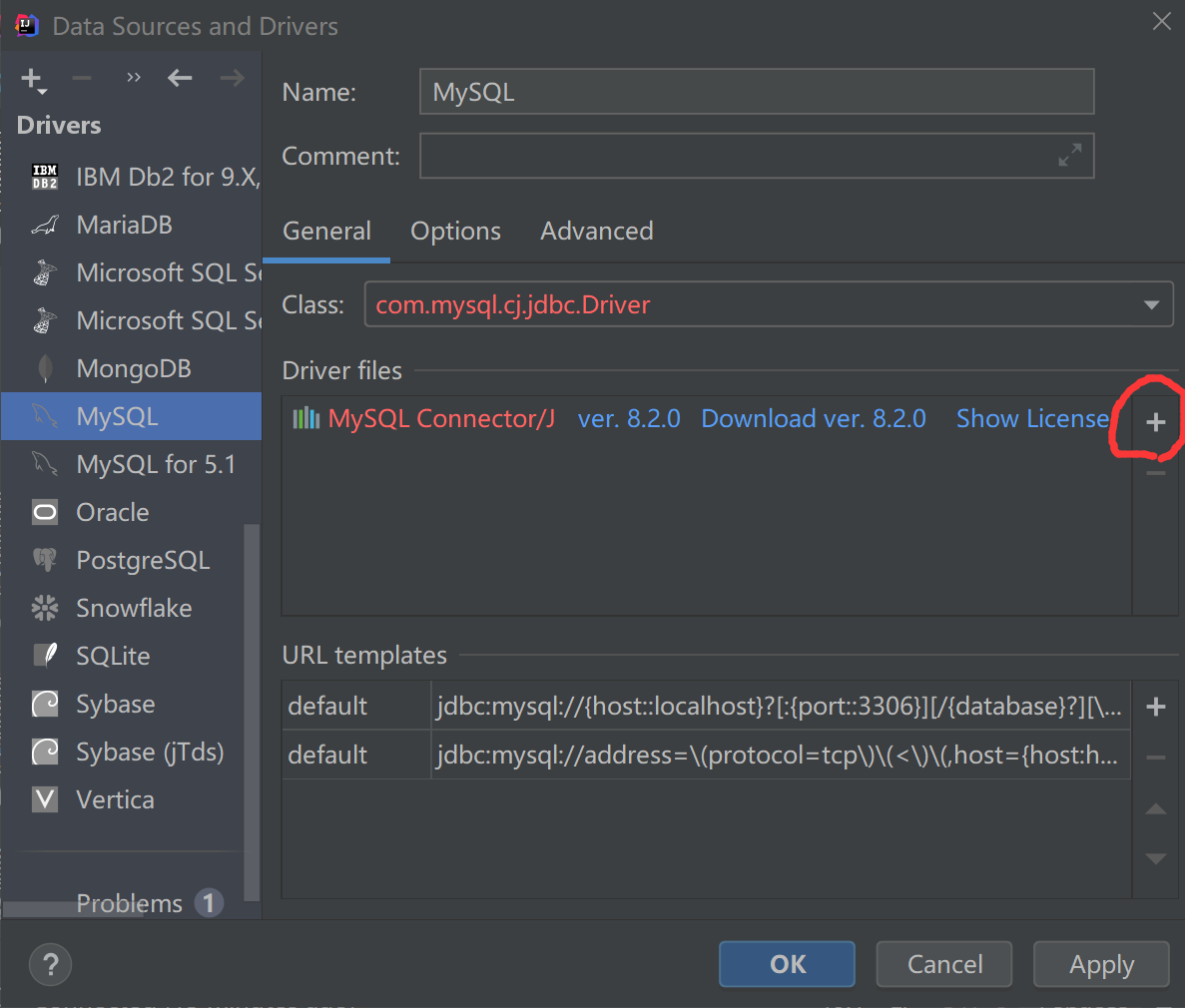1185x1008 pixels.
Task: Click the Cancel button
Action: pyautogui.click(x=944, y=964)
